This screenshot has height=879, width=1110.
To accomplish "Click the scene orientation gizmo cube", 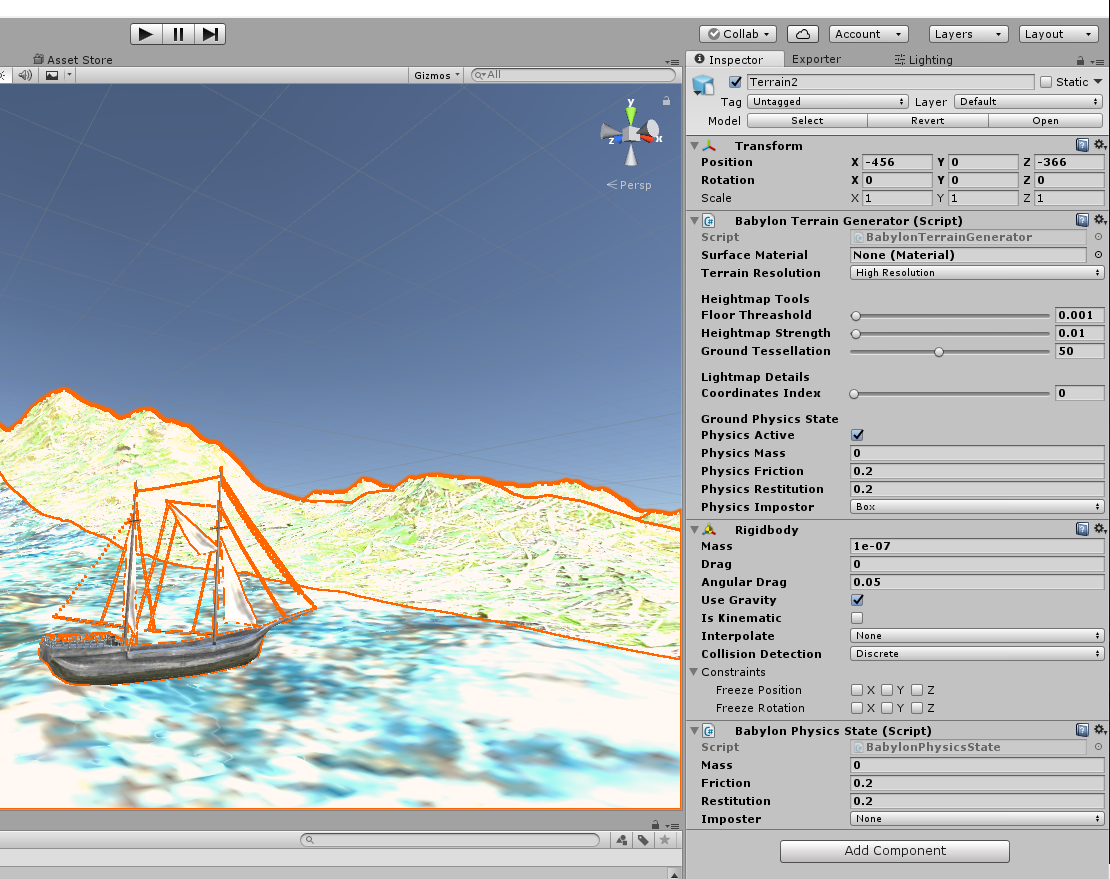I will tap(631, 134).
